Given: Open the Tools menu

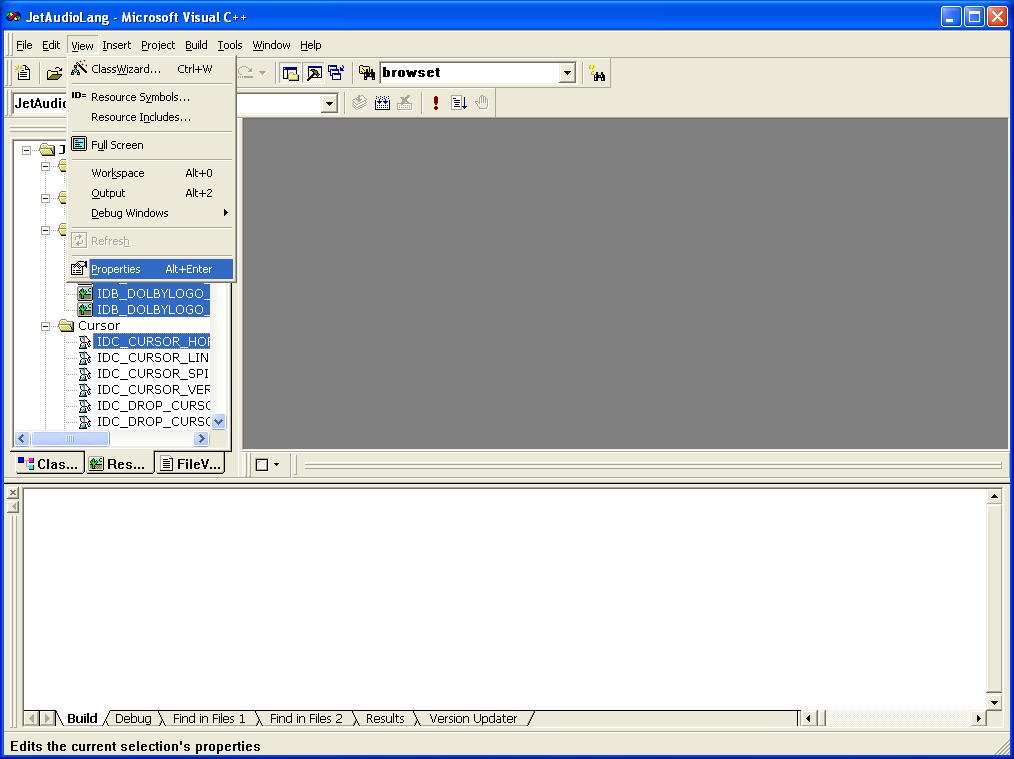Looking at the screenshot, I should coord(230,45).
